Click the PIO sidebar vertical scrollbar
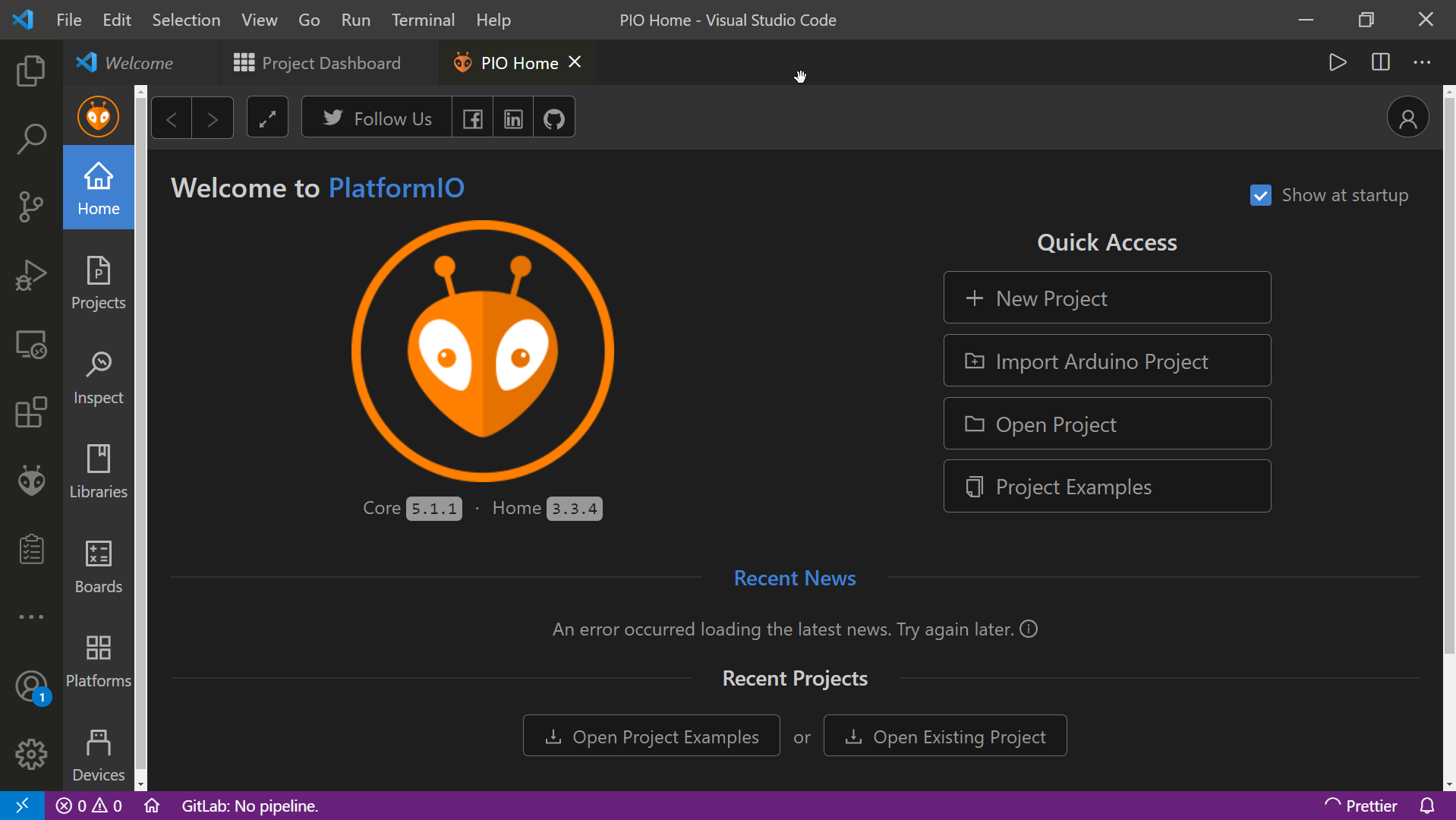Screen dimensions: 1456x820 [140, 433]
